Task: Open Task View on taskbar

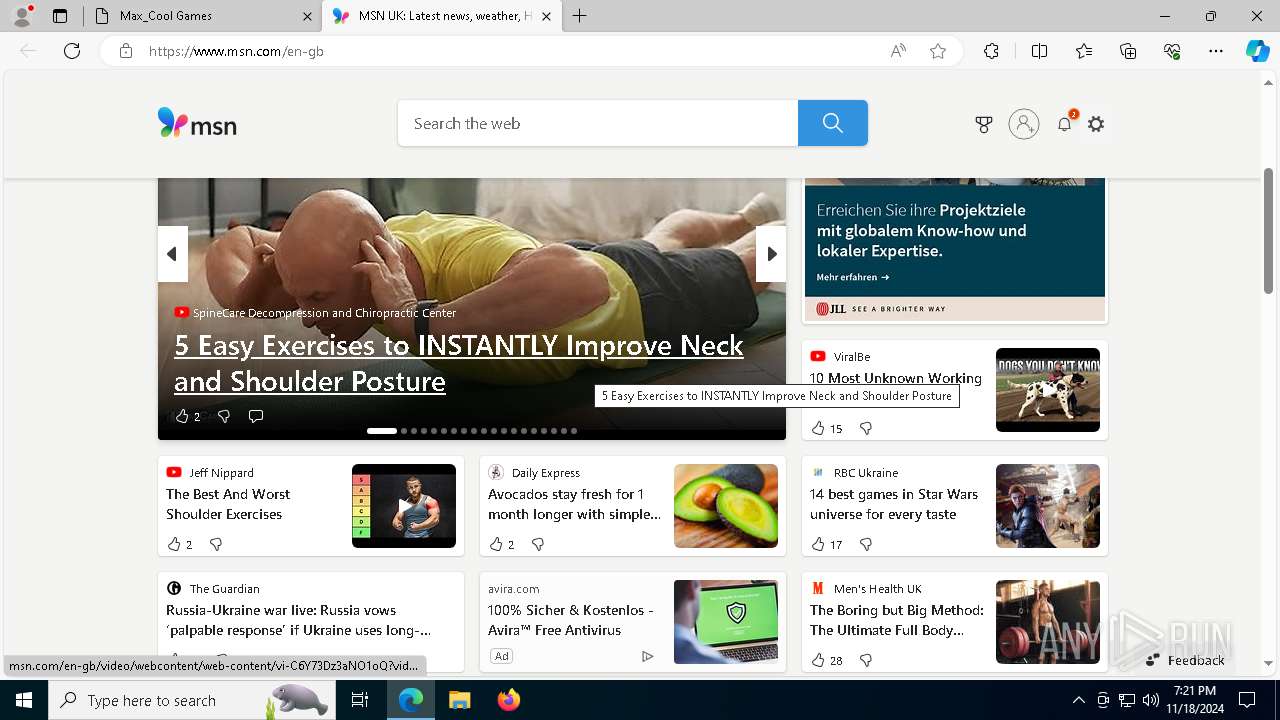Action: tap(360, 700)
